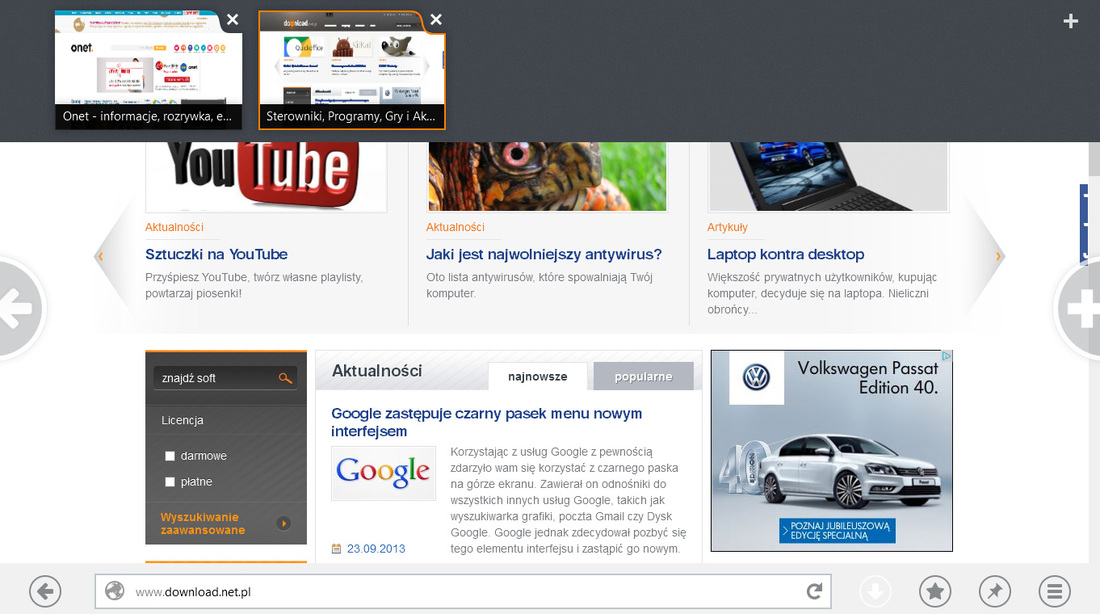This screenshot has width=1100, height=614.
Task: Open Aktualności category above YouTube article
Action: click(174, 227)
